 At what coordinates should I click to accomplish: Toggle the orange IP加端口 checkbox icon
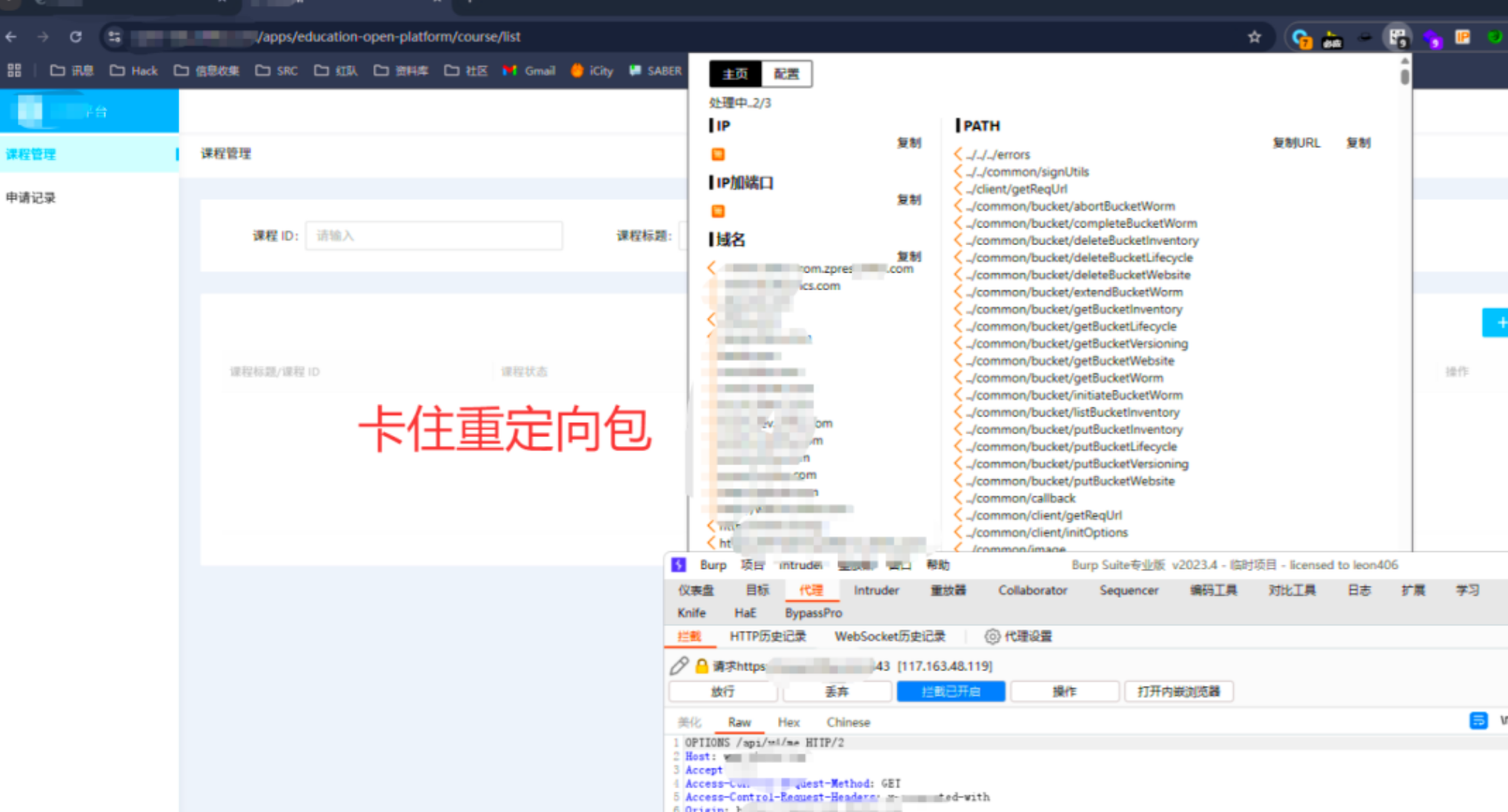tap(717, 211)
